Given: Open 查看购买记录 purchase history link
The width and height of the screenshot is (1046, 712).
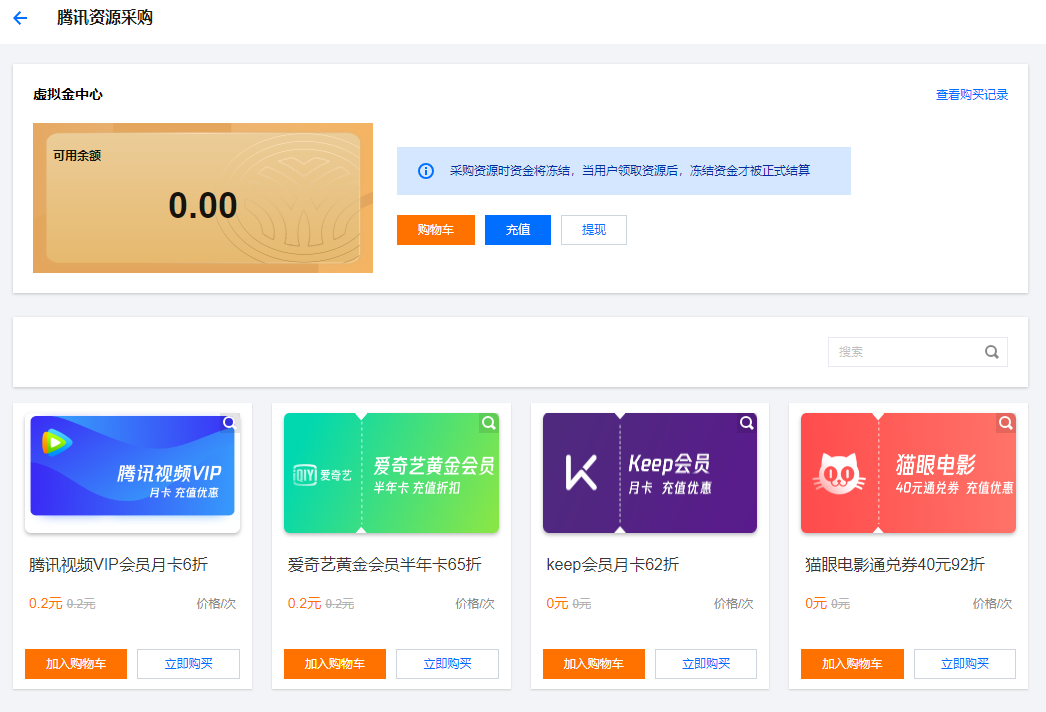Looking at the screenshot, I should [972, 95].
